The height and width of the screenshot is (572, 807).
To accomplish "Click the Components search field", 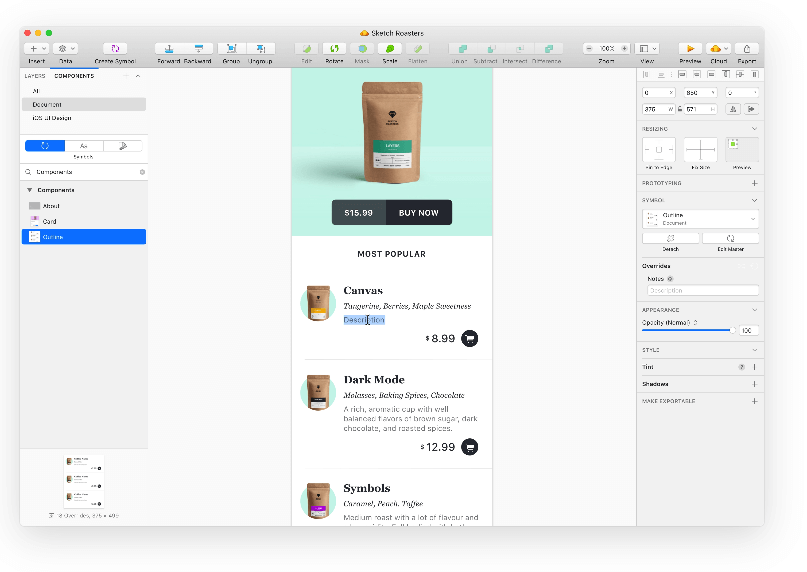I will 84,172.
